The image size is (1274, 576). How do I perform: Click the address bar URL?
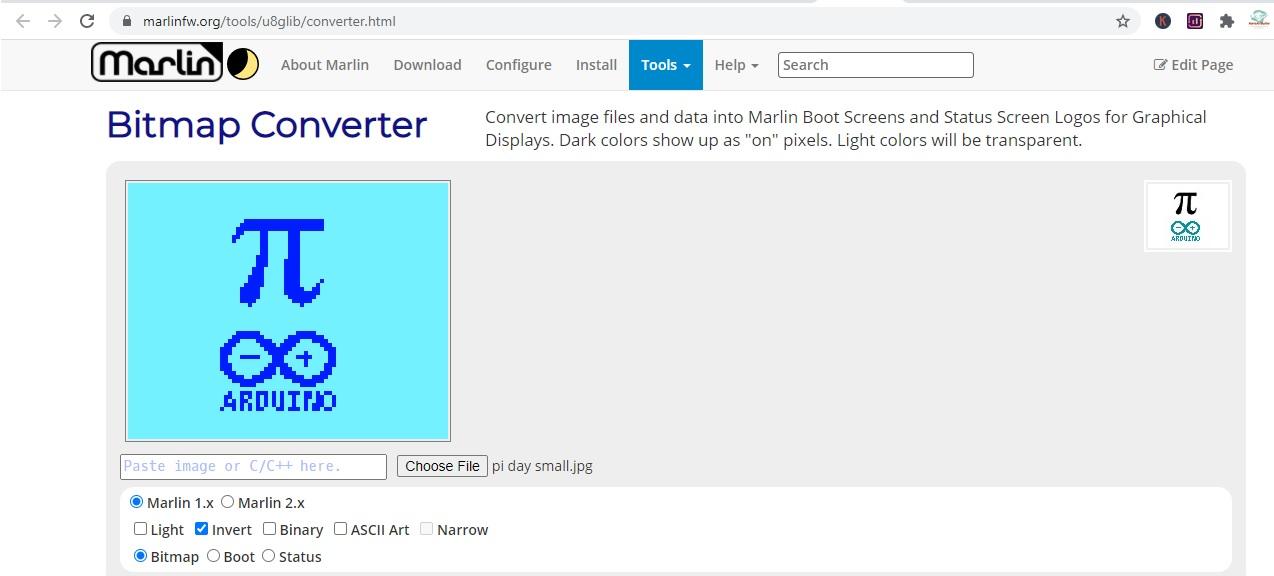(270, 21)
